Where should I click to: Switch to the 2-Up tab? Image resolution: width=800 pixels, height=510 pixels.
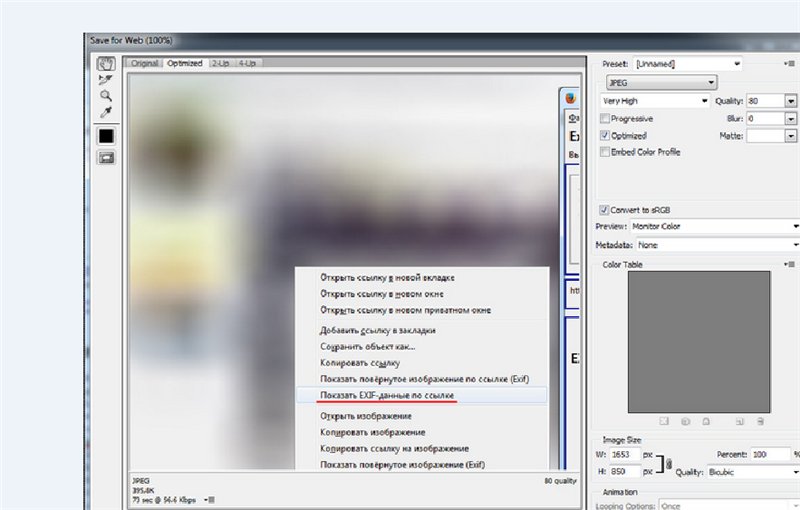[x=220, y=63]
